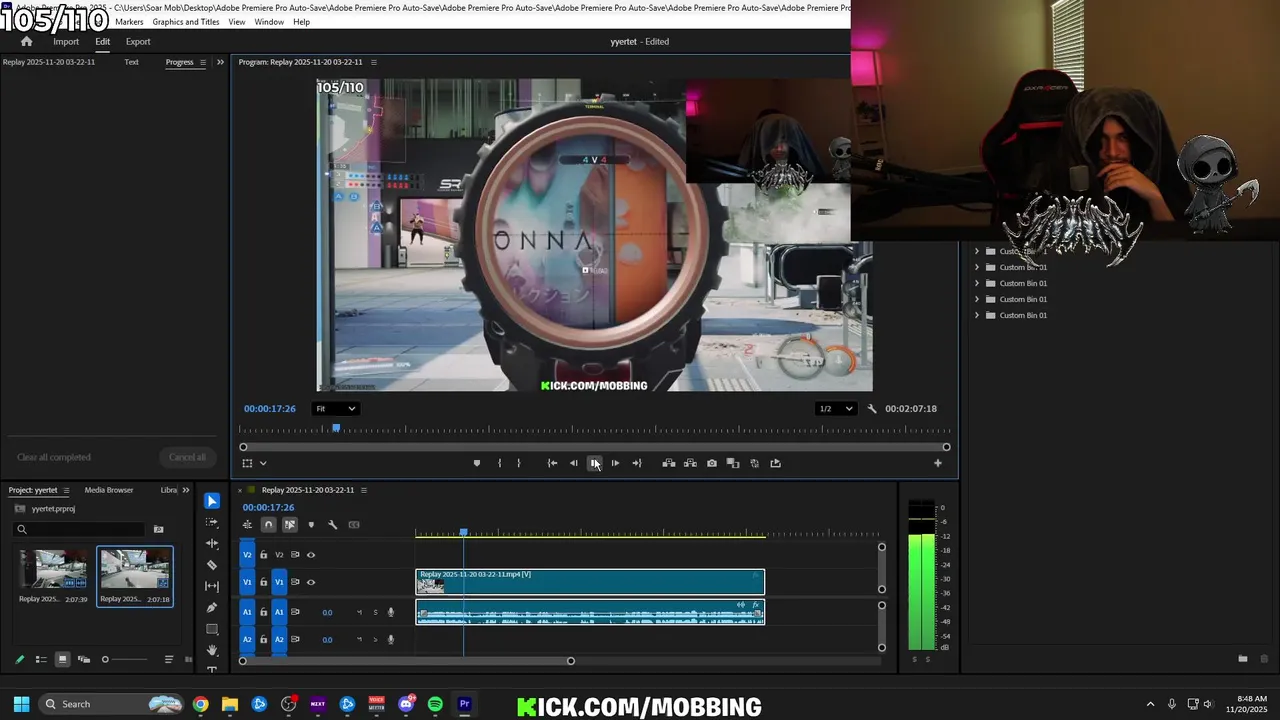Click the Cancel all button
The height and width of the screenshot is (720, 1280).
[187, 457]
